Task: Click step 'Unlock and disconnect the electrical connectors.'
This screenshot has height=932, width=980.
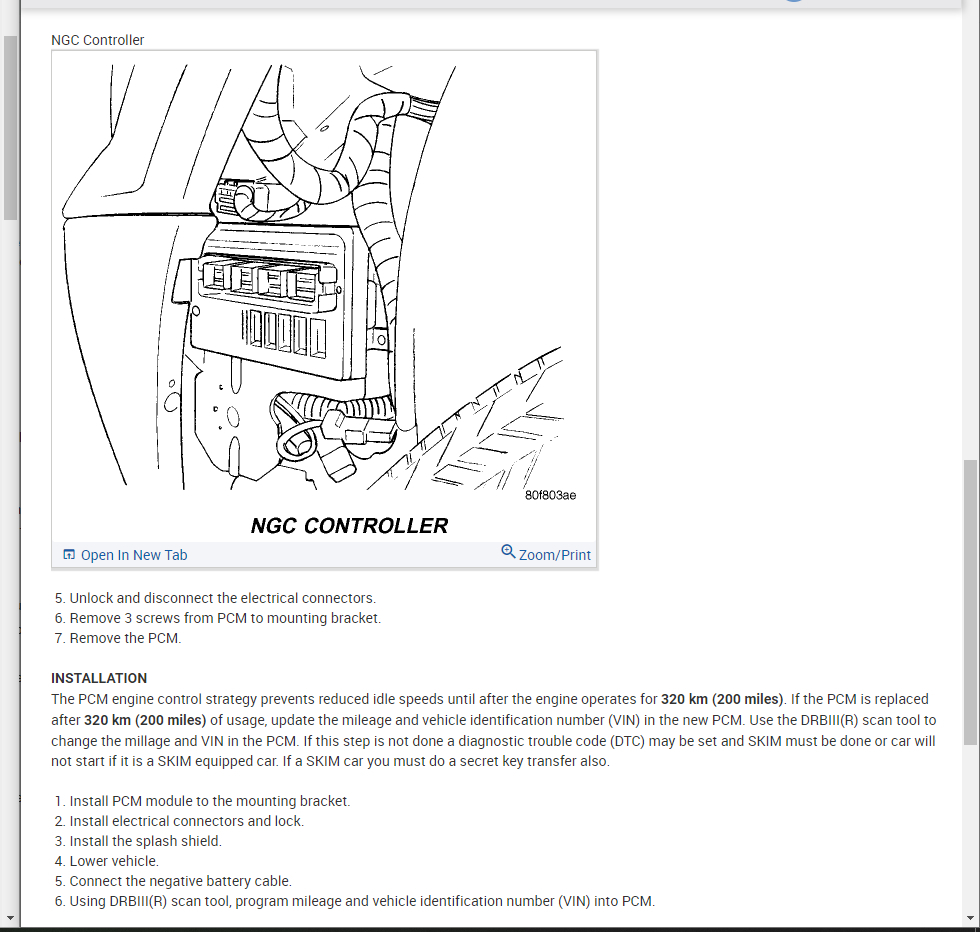Action: [222, 598]
